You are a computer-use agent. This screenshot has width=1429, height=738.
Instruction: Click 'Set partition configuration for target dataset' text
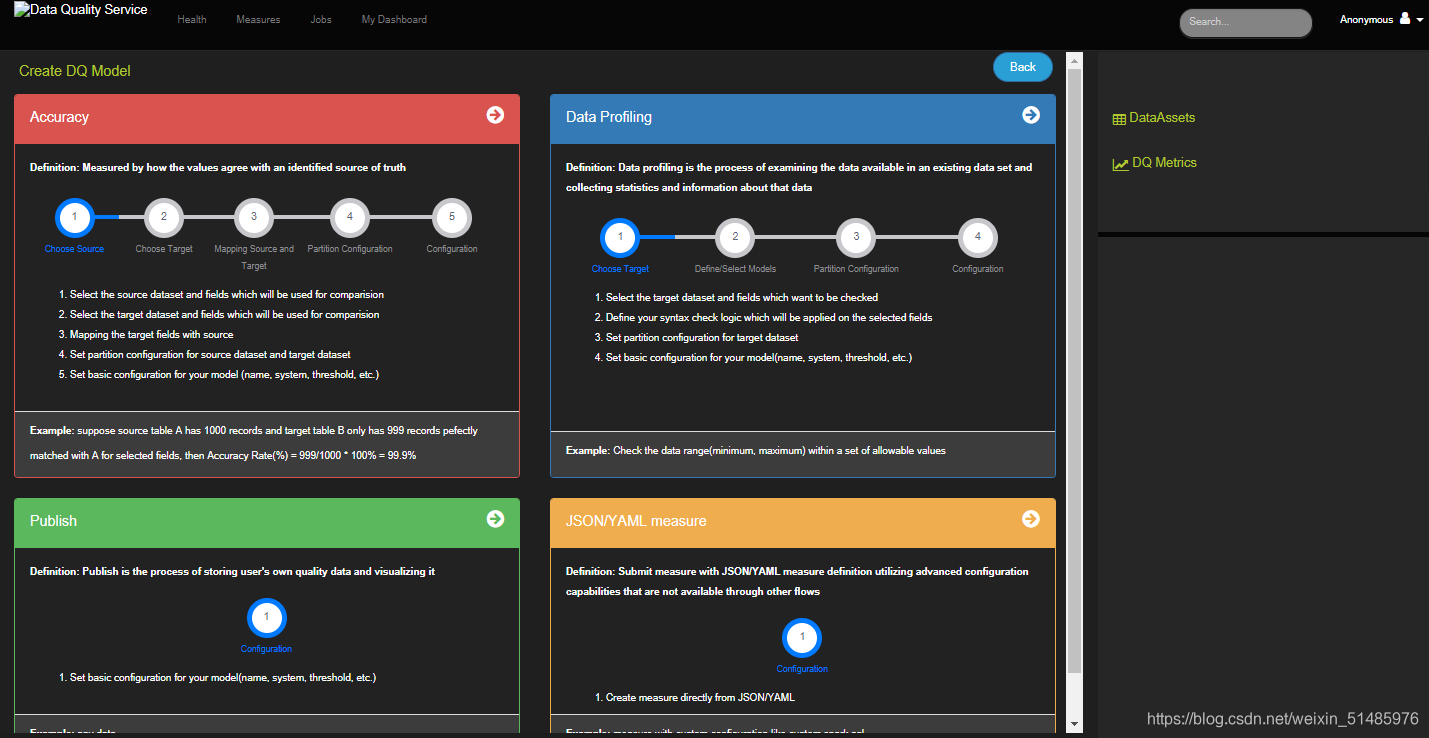pyautogui.click(x=702, y=338)
